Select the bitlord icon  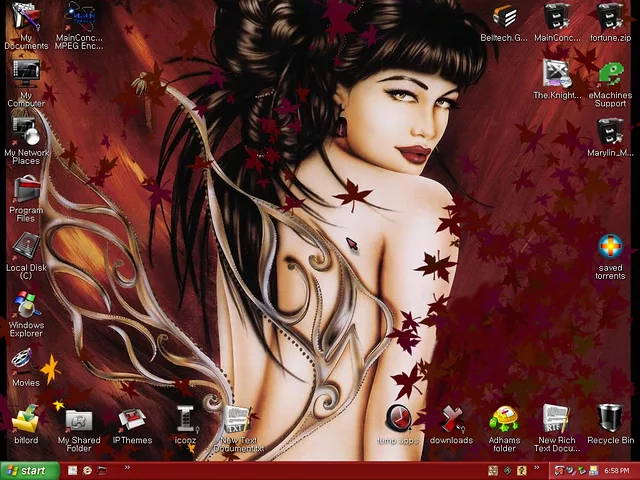26,418
